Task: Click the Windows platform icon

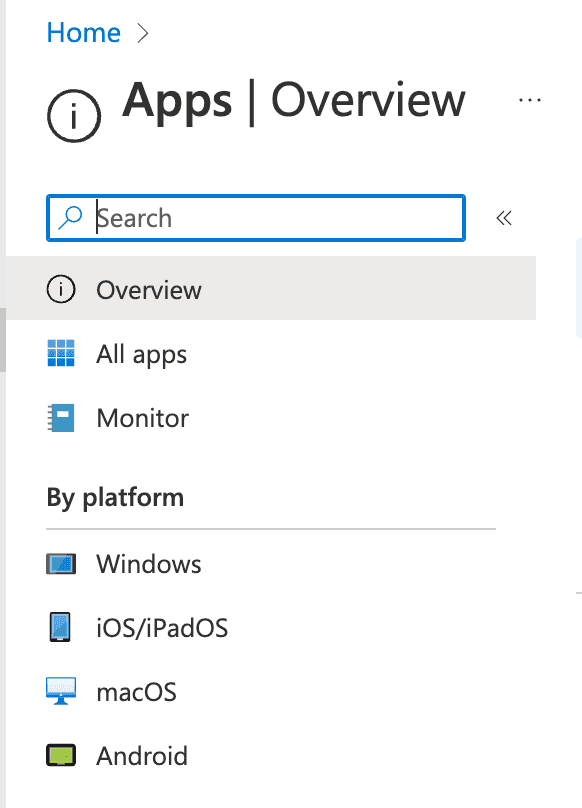Action: pos(61,564)
